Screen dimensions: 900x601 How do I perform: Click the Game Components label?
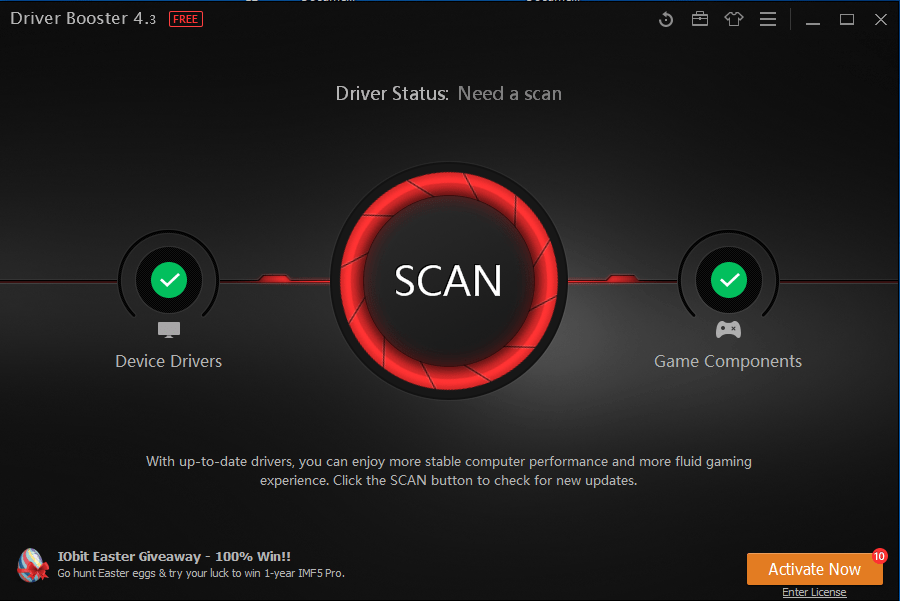pyautogui.click(x=728, y=361)
